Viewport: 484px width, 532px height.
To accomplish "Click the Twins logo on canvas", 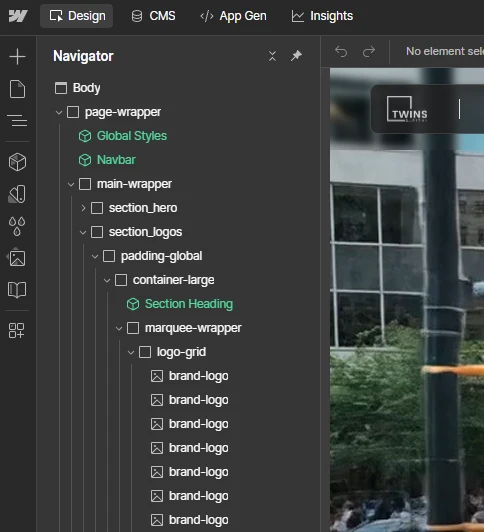I will 407,109.
